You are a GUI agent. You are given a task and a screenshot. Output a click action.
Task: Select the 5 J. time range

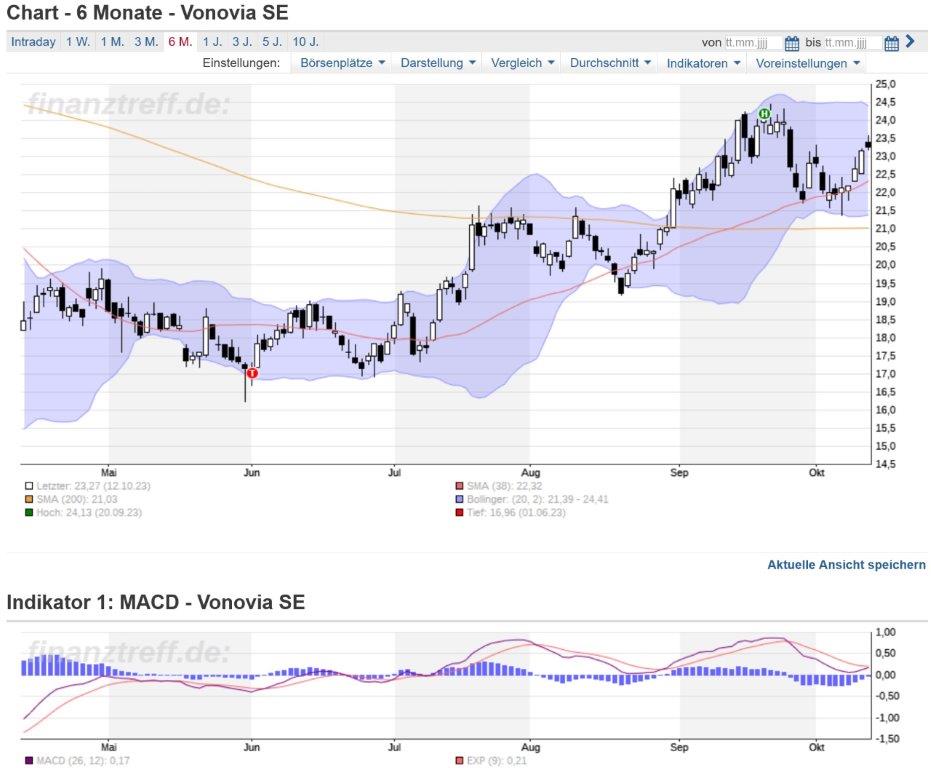[272, 42]
